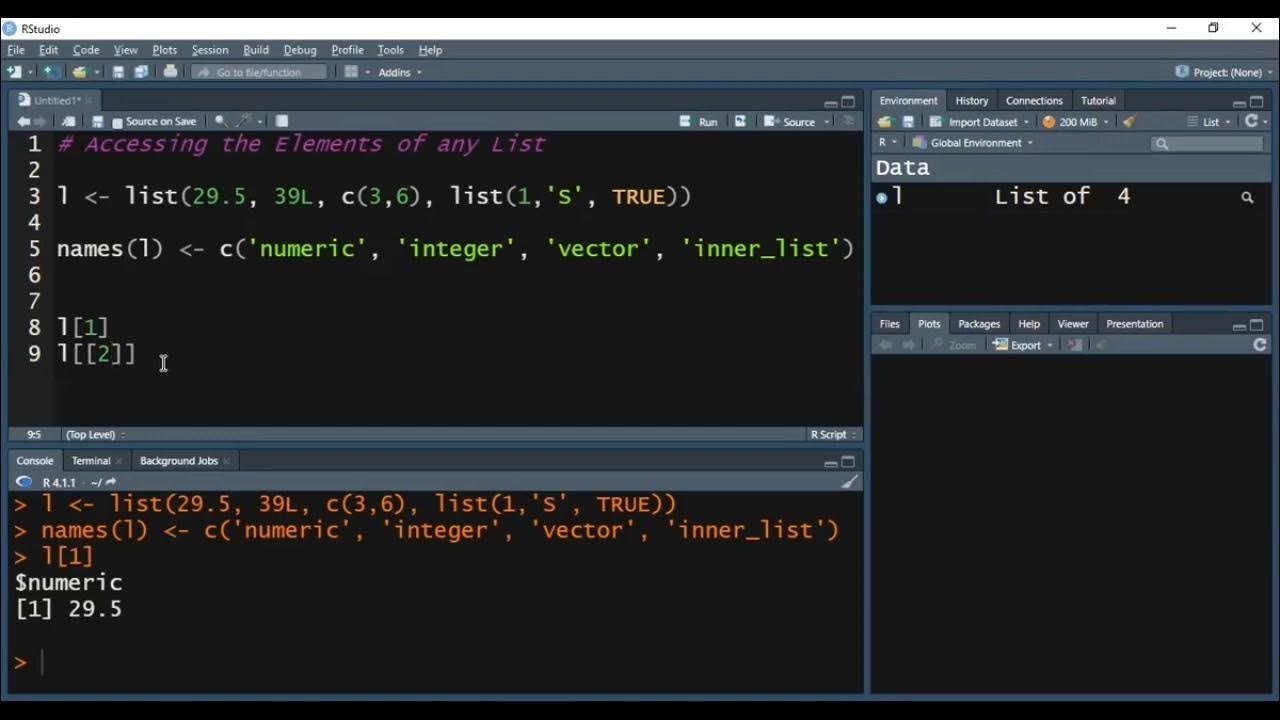Click the Run button
The width and height of the screenshot is (1280, 720).
point(699,122)
